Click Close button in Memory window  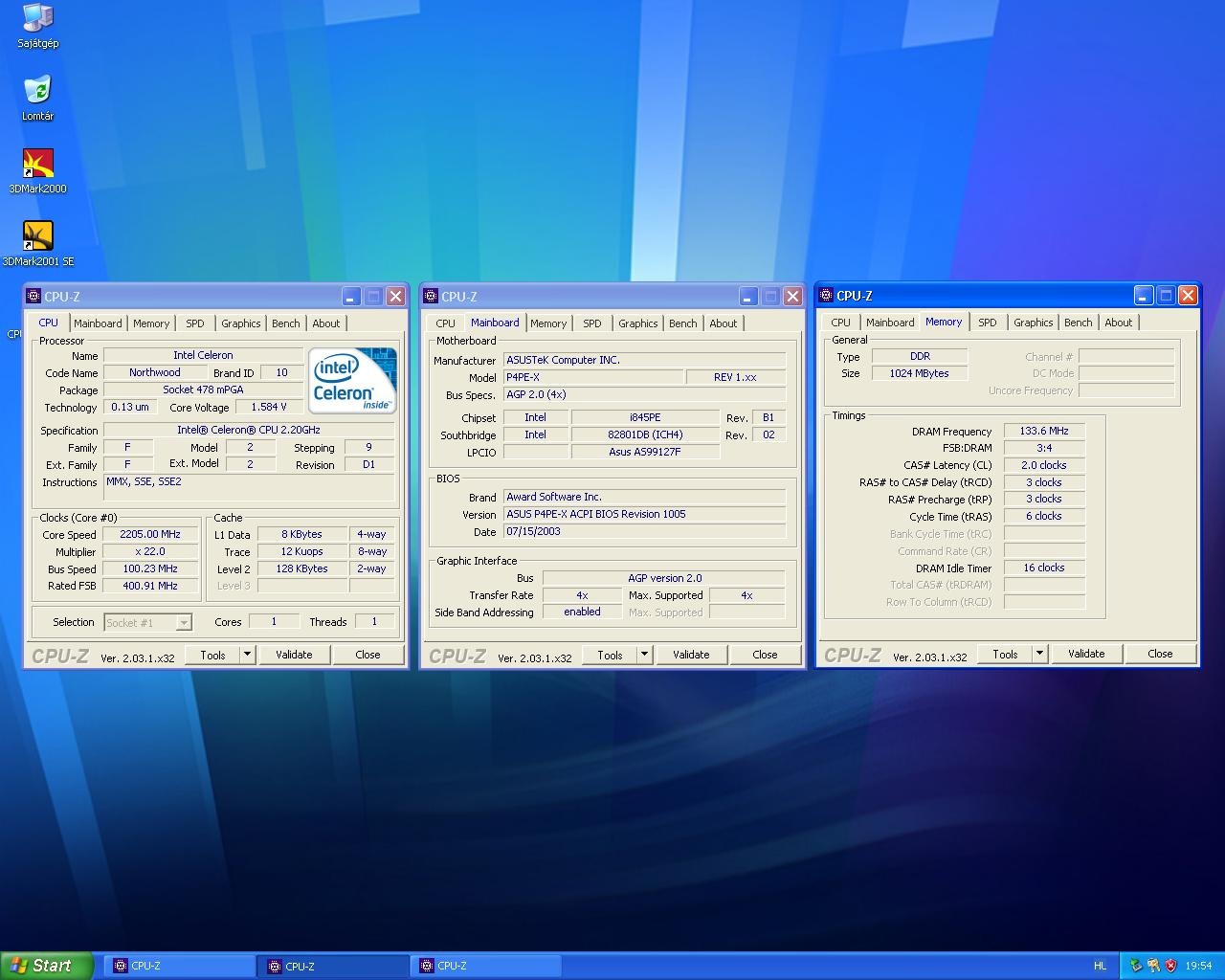point(1160,654)
